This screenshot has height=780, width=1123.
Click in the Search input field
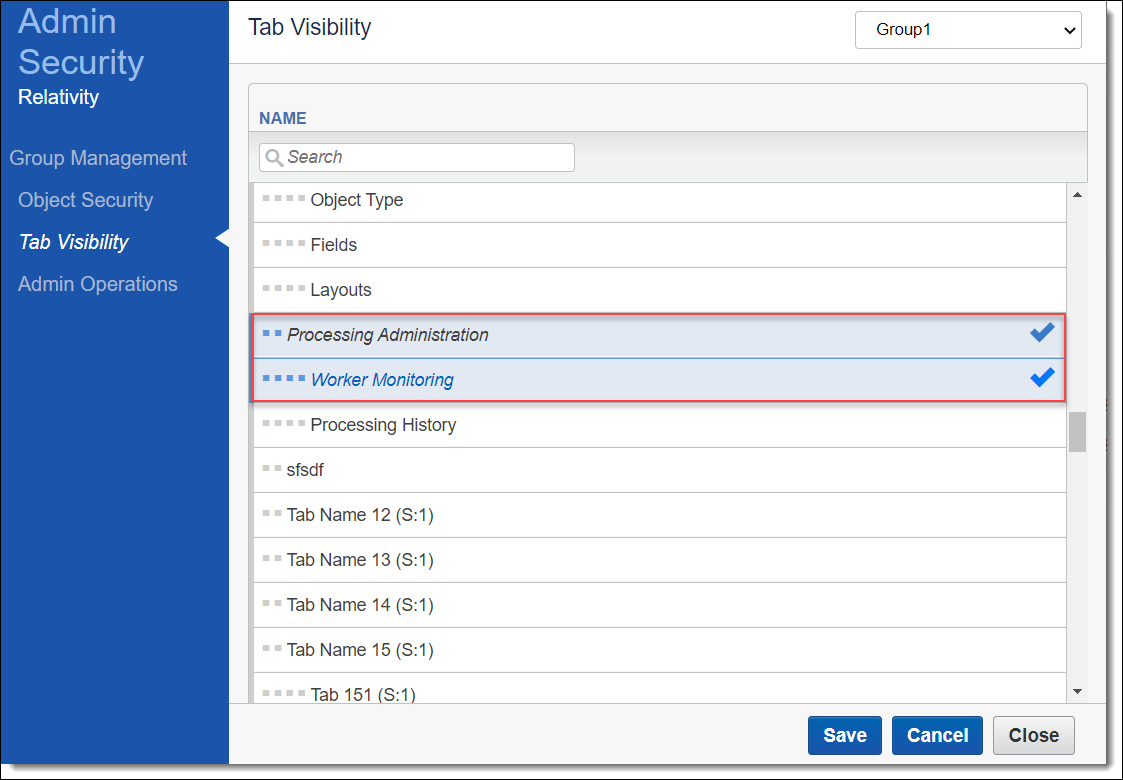pos(417,158)
